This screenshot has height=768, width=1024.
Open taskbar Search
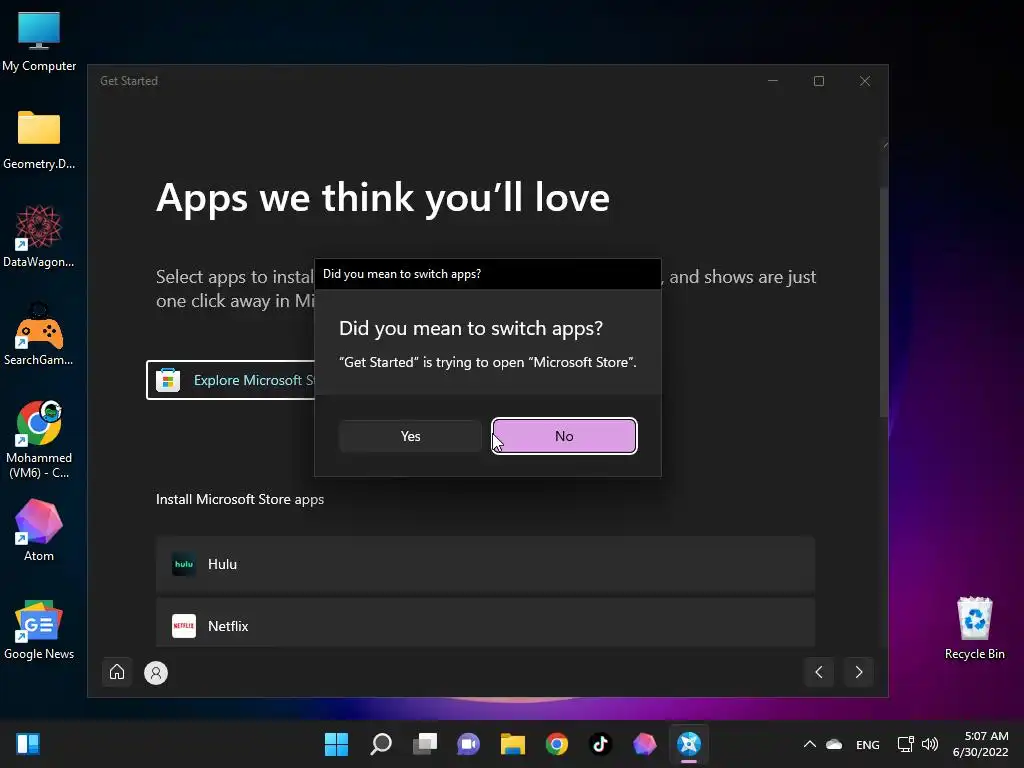(x=381, y=744)
